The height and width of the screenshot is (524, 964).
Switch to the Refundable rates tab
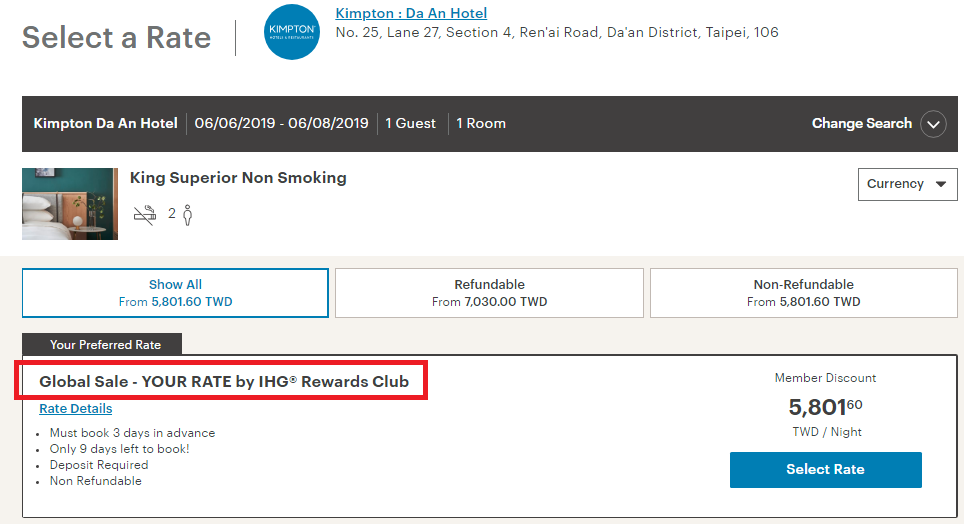coord(489,293)
